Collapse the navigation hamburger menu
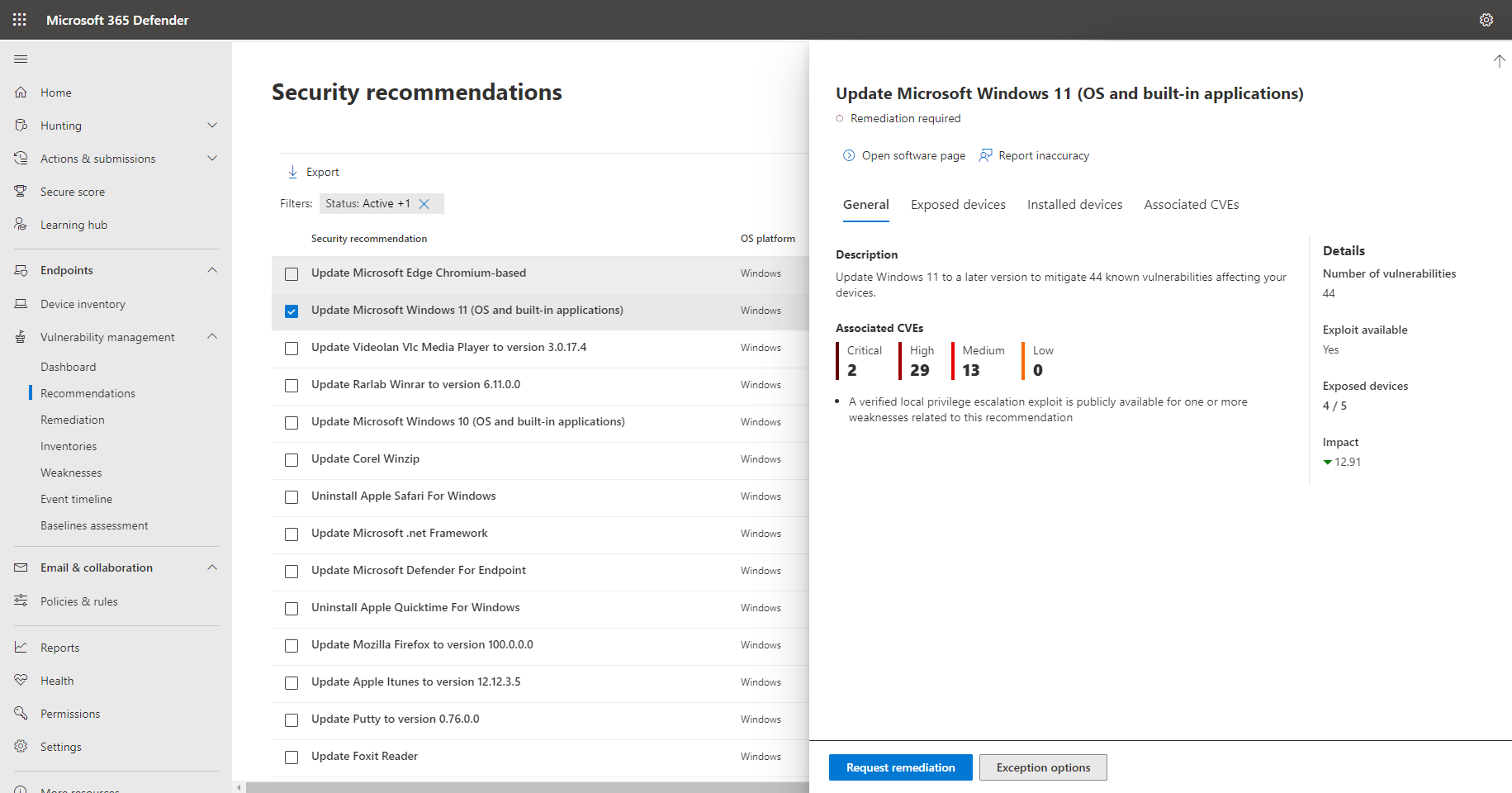 (x=21, y=59)
